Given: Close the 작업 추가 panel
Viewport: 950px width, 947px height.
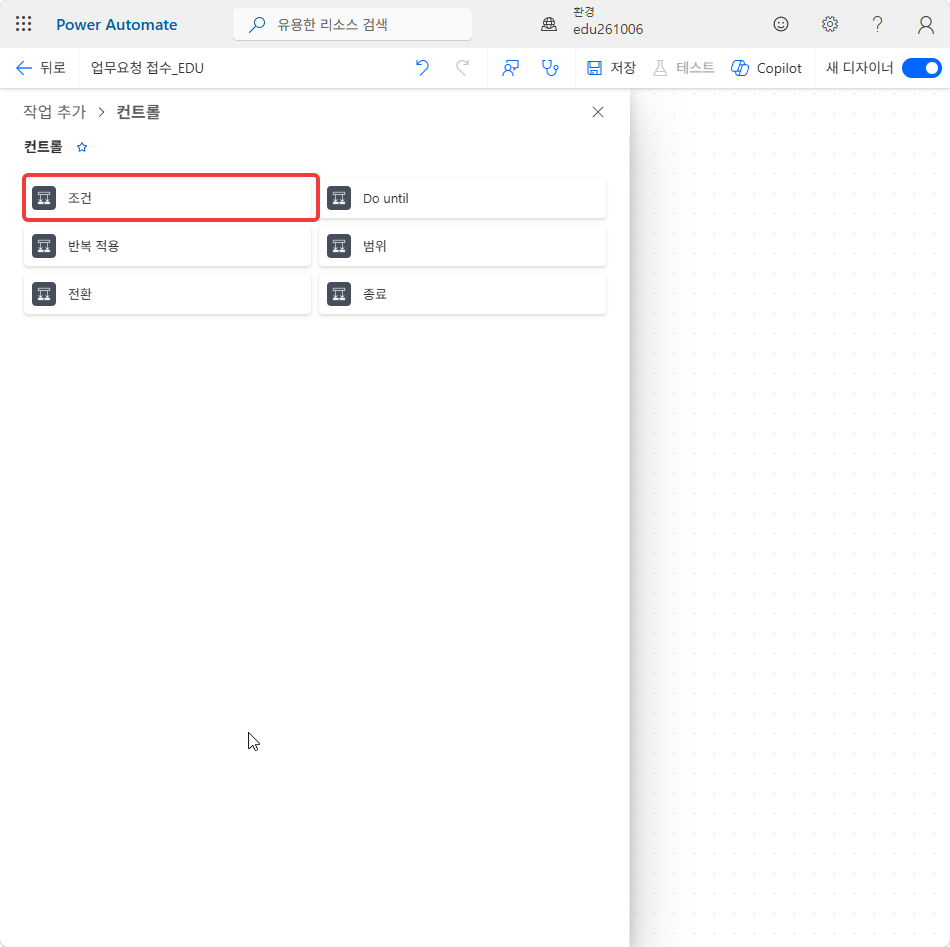Looking at the screenshot, I should point(598,112).
